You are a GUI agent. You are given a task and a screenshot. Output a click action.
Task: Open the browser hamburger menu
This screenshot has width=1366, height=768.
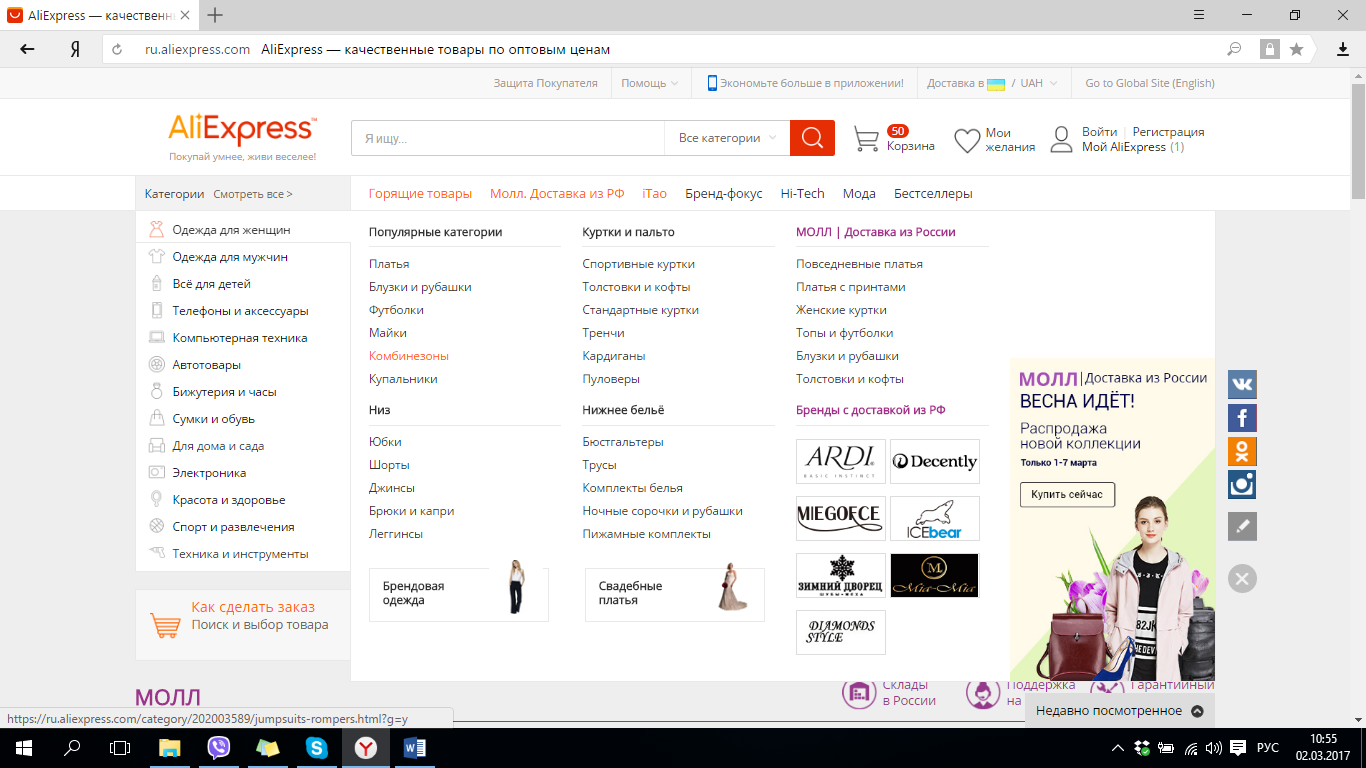point(1200,15)
